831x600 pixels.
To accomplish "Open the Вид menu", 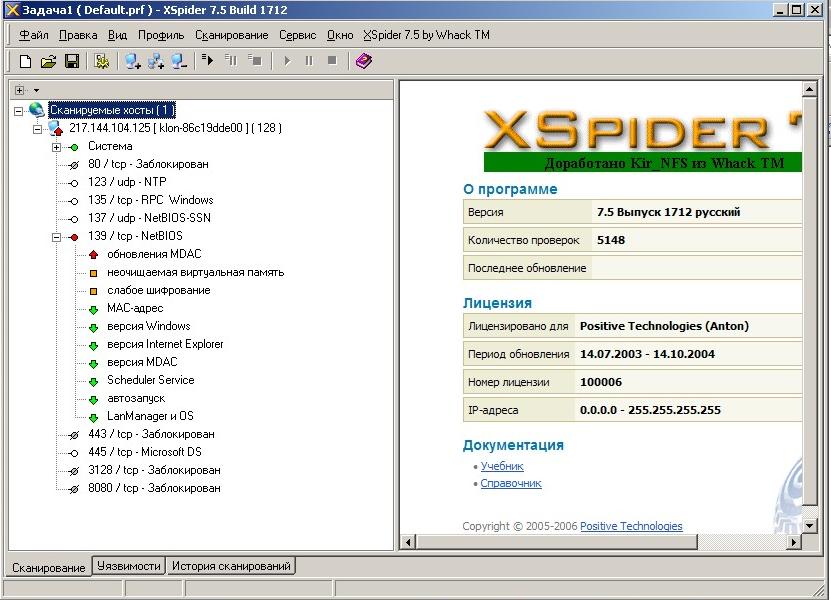I will (x=117, y=35).
